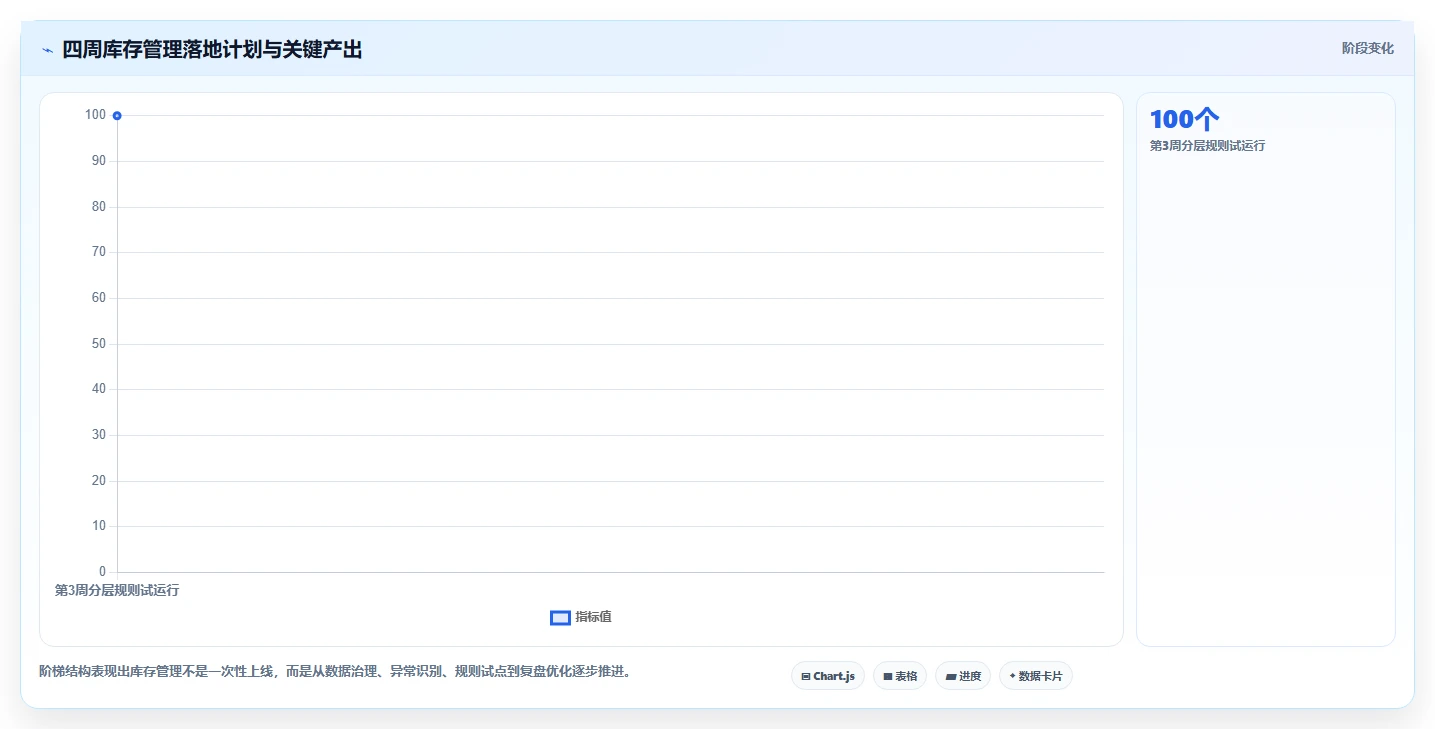Click the 100个 metric value
This screenshot has height=729, width=1435.
pyautogui.click(x=1184, y=119)
